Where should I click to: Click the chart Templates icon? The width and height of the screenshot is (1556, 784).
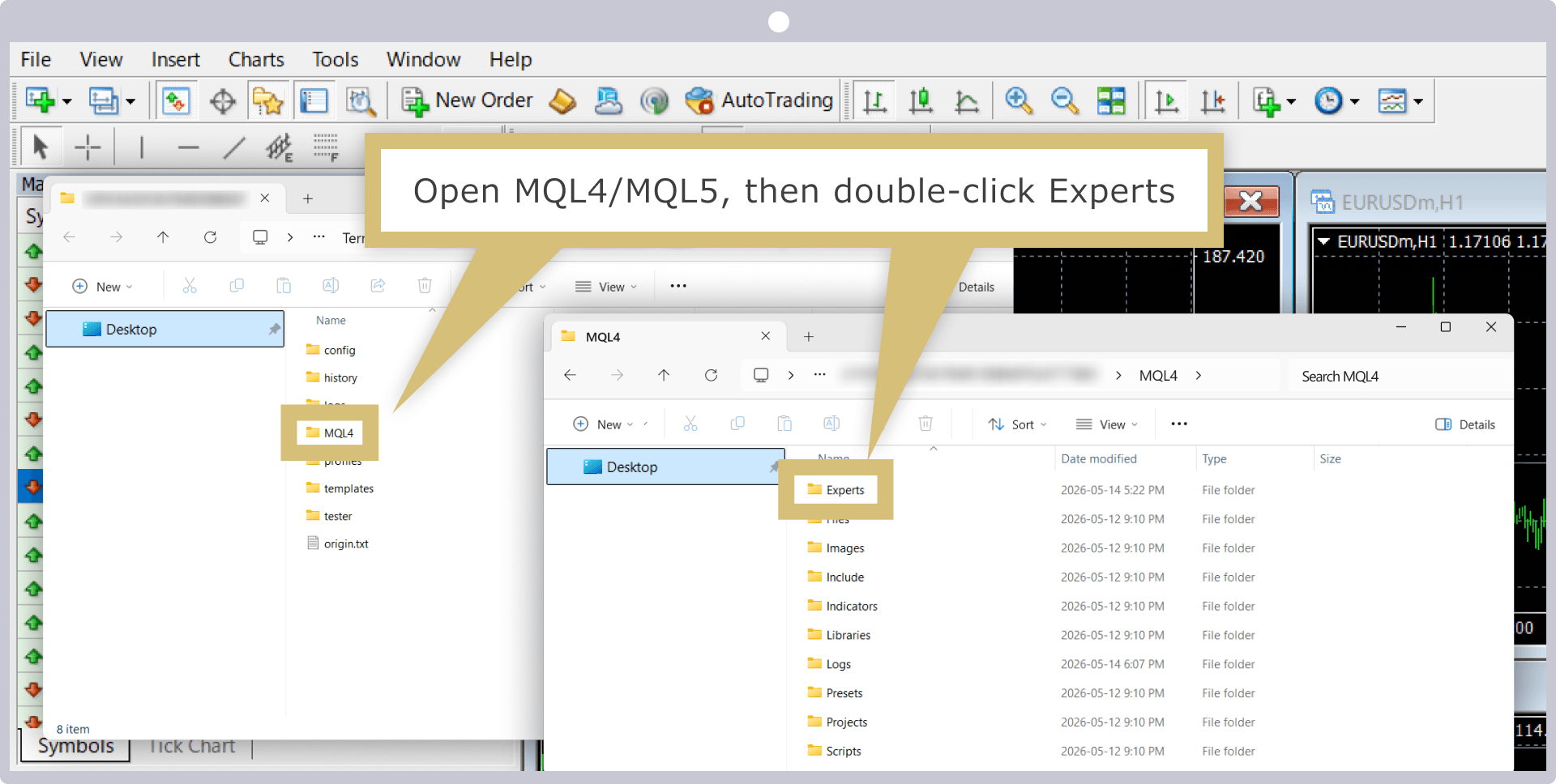coord(1392,100)
